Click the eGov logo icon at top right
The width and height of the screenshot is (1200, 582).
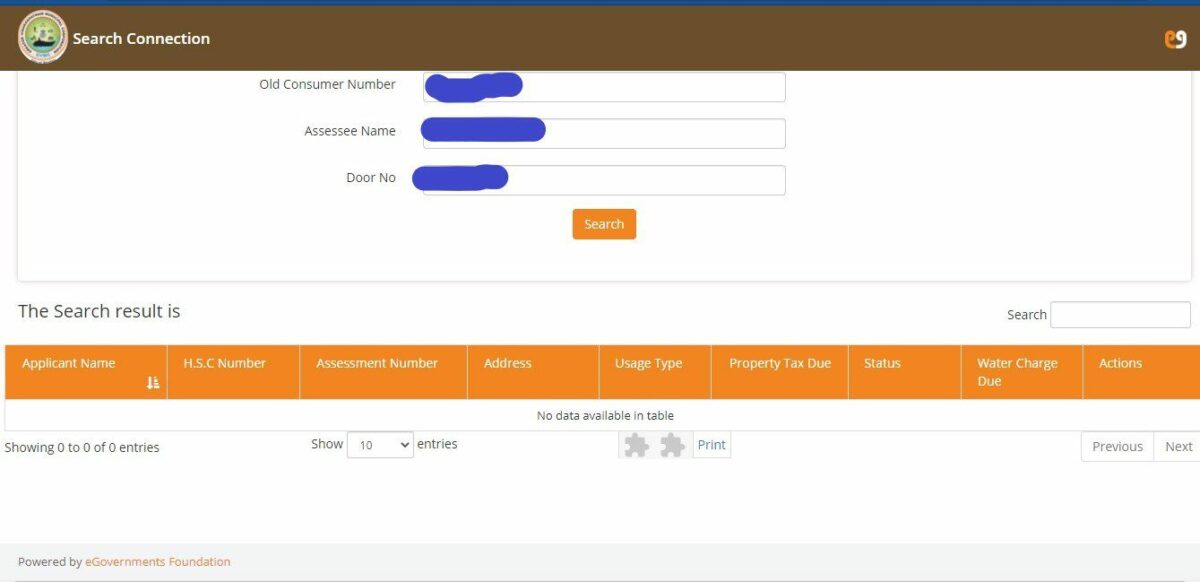point(1175,39)
